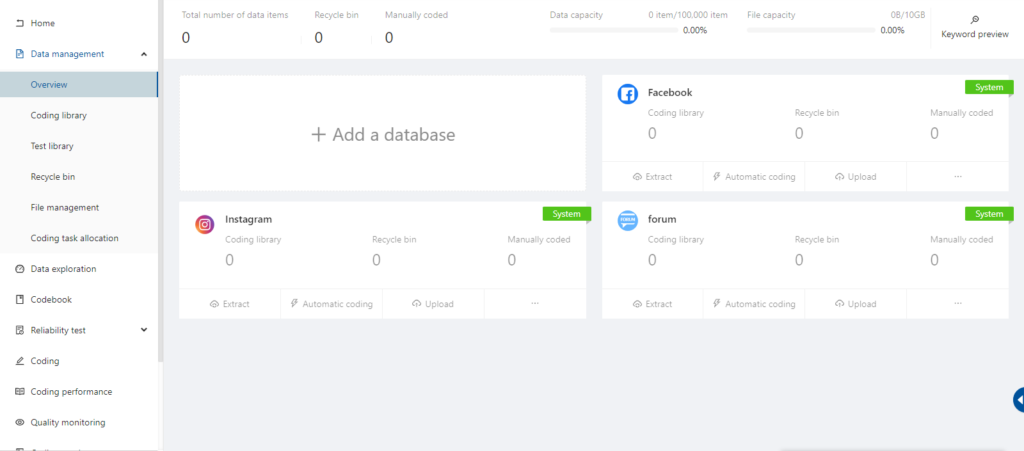This screenshot has height=451, width=1024.
Task: Click the Instagram card Upload cloud icon
Action: click(x=416, y=304)
